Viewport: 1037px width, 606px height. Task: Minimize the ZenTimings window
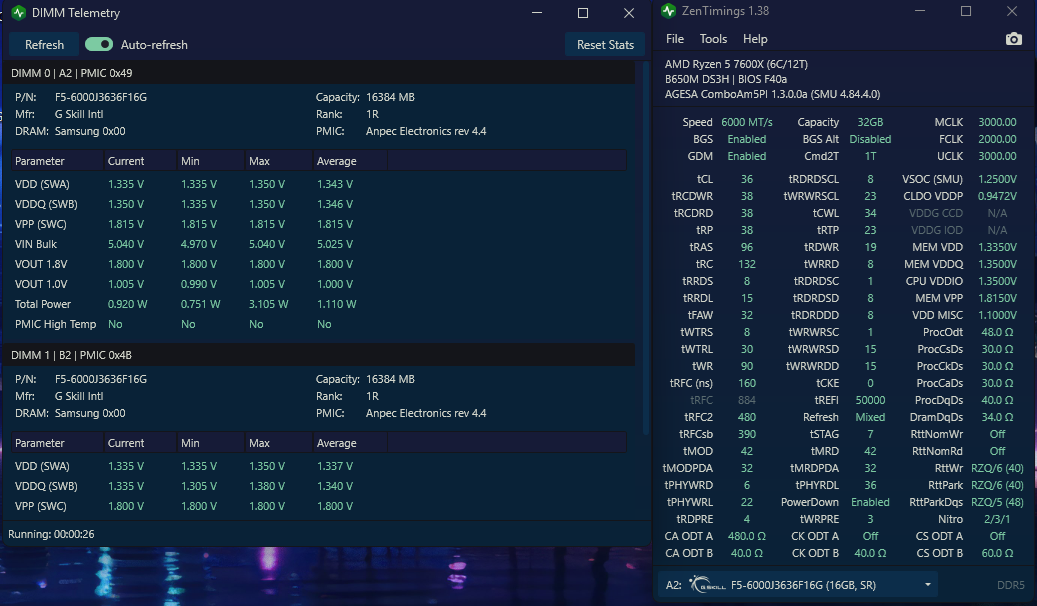click(x=920, y=11)
